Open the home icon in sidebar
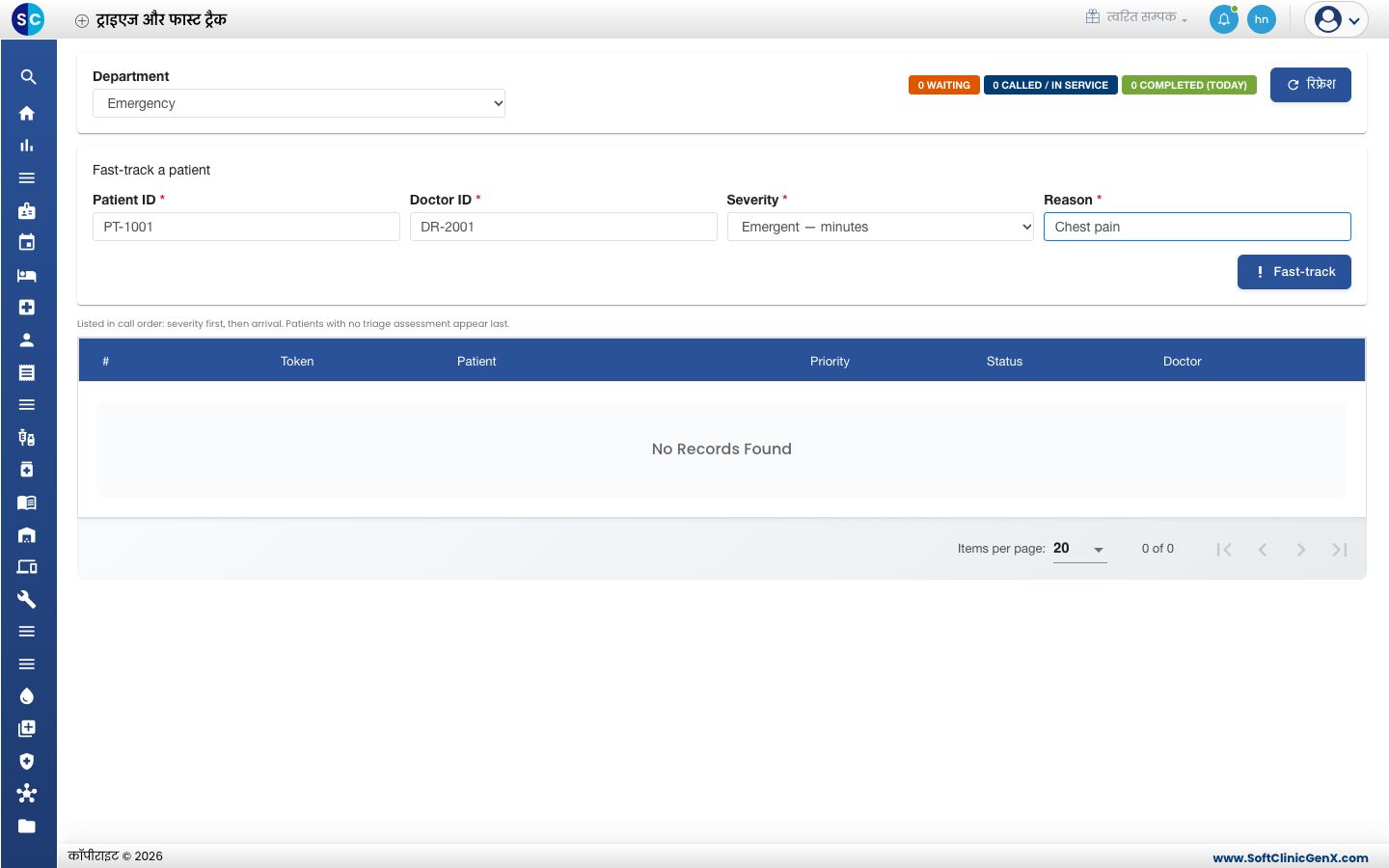1389x868 pixels. pyautogui.click(x=27, y=113)
